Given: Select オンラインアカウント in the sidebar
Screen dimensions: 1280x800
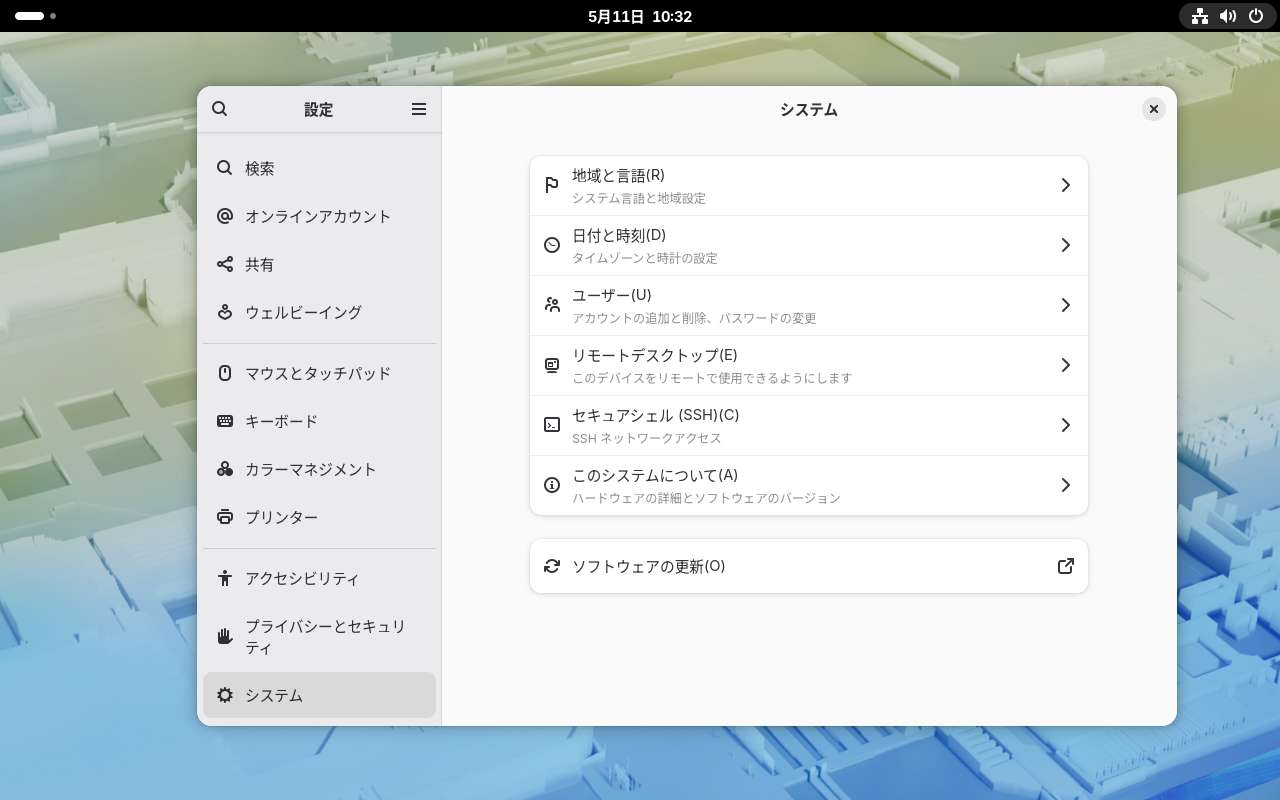Looking at the screenshot, I should point(319,216).
